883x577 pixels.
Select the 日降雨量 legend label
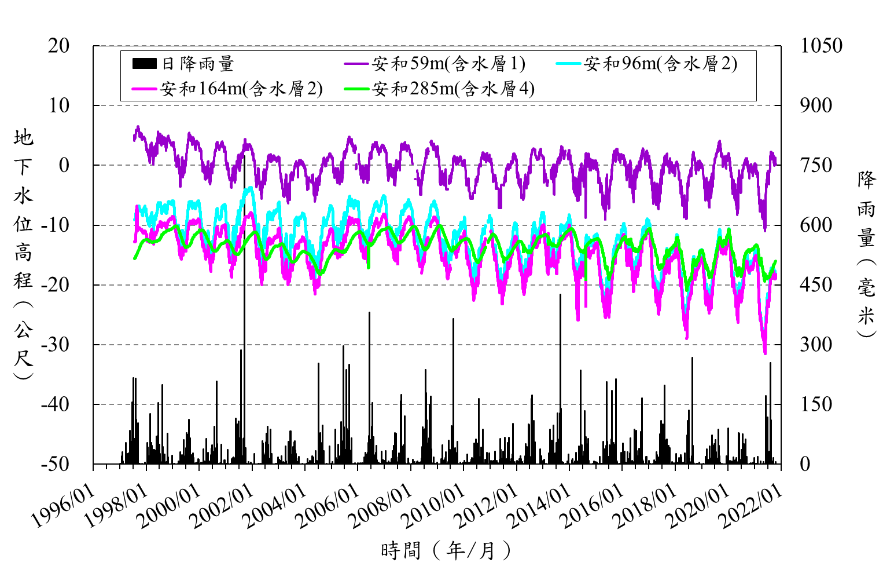point(197,64)
